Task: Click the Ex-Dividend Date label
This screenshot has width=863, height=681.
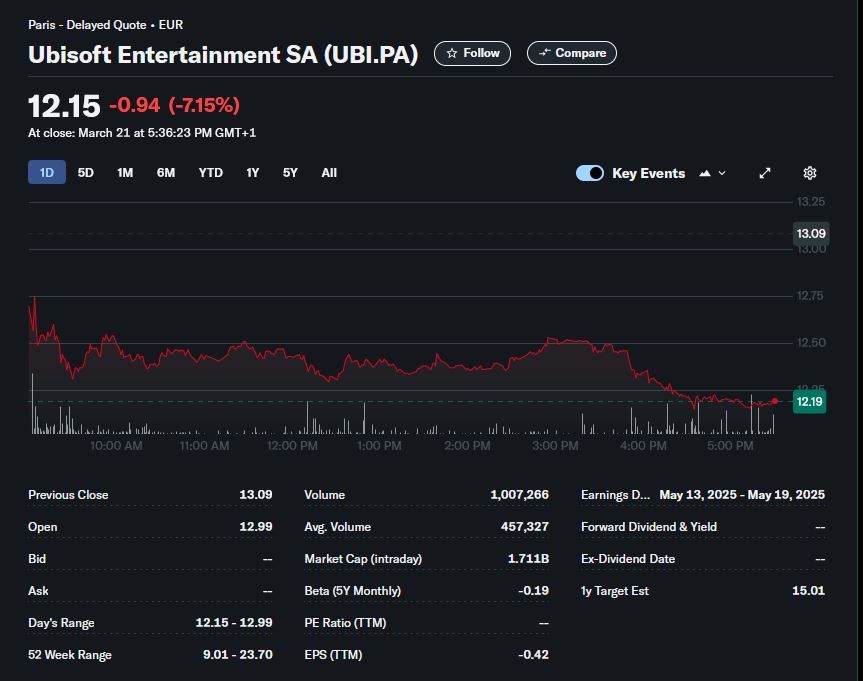Action: tap(628, 559)
